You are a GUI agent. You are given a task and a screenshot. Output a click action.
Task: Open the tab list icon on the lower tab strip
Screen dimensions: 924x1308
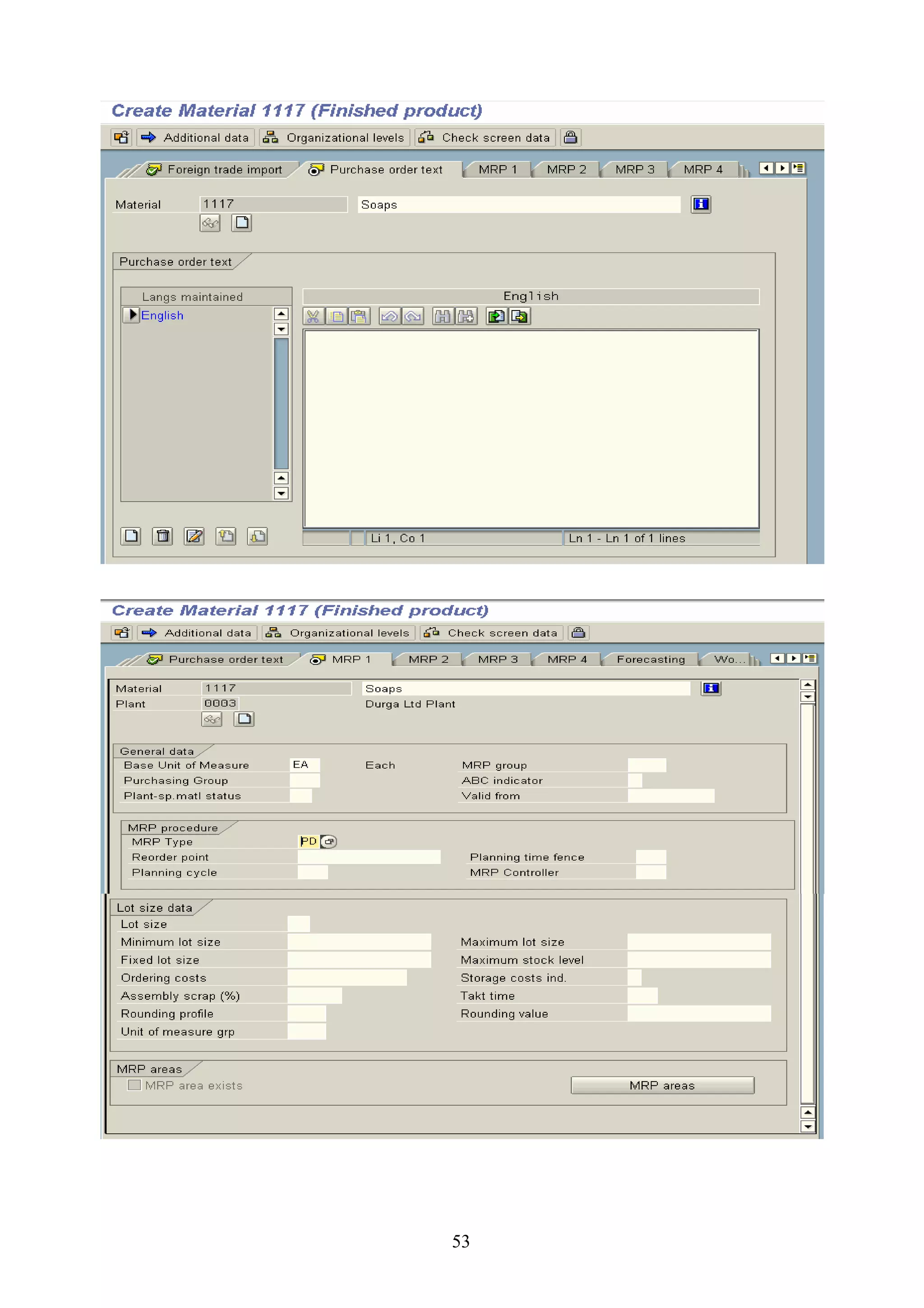coord(809,658)
